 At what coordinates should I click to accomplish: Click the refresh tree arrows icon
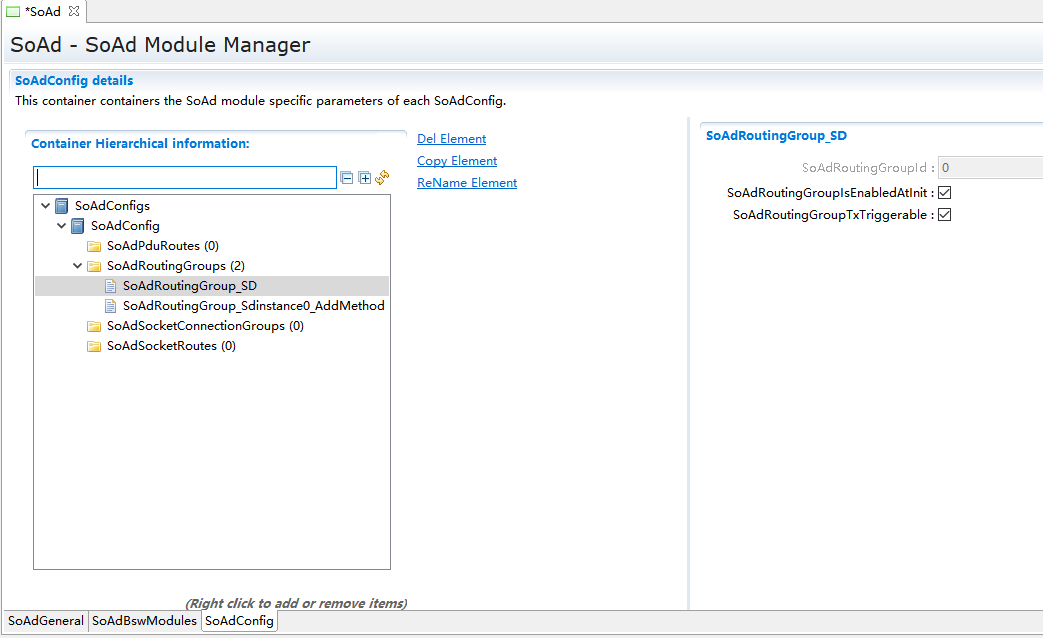(382, 178)
